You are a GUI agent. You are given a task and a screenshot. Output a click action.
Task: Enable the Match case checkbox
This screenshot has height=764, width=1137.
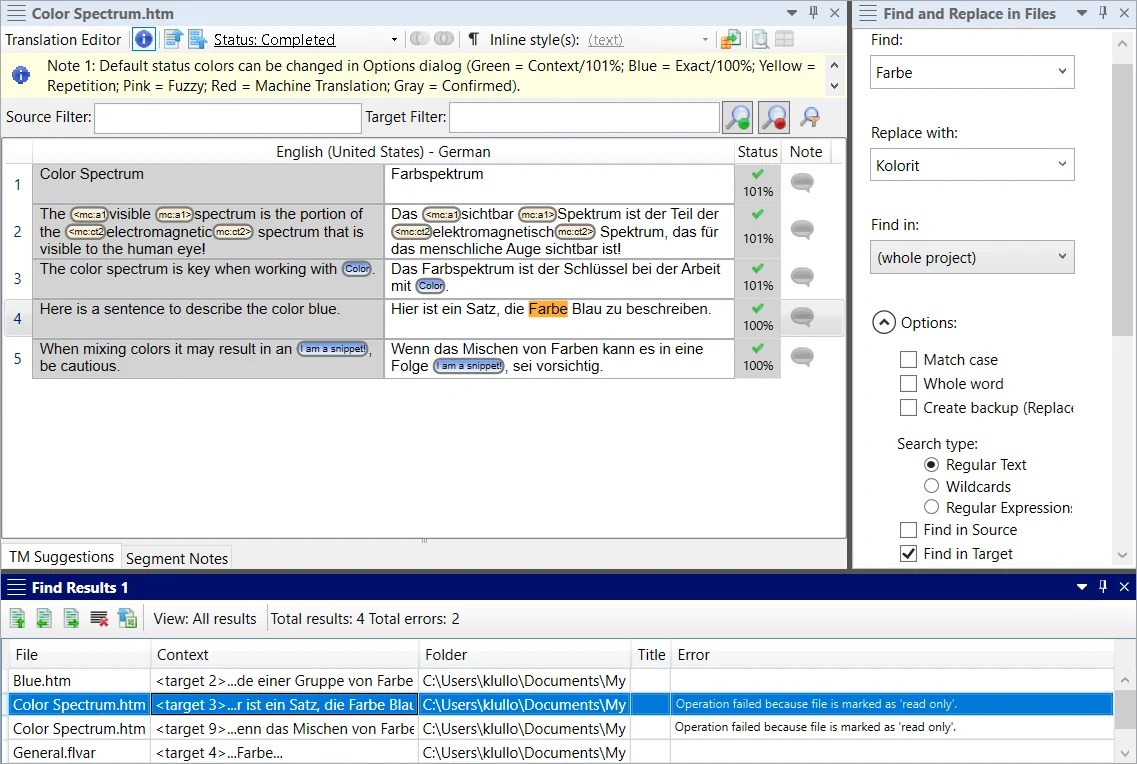[x=908, y=359]
